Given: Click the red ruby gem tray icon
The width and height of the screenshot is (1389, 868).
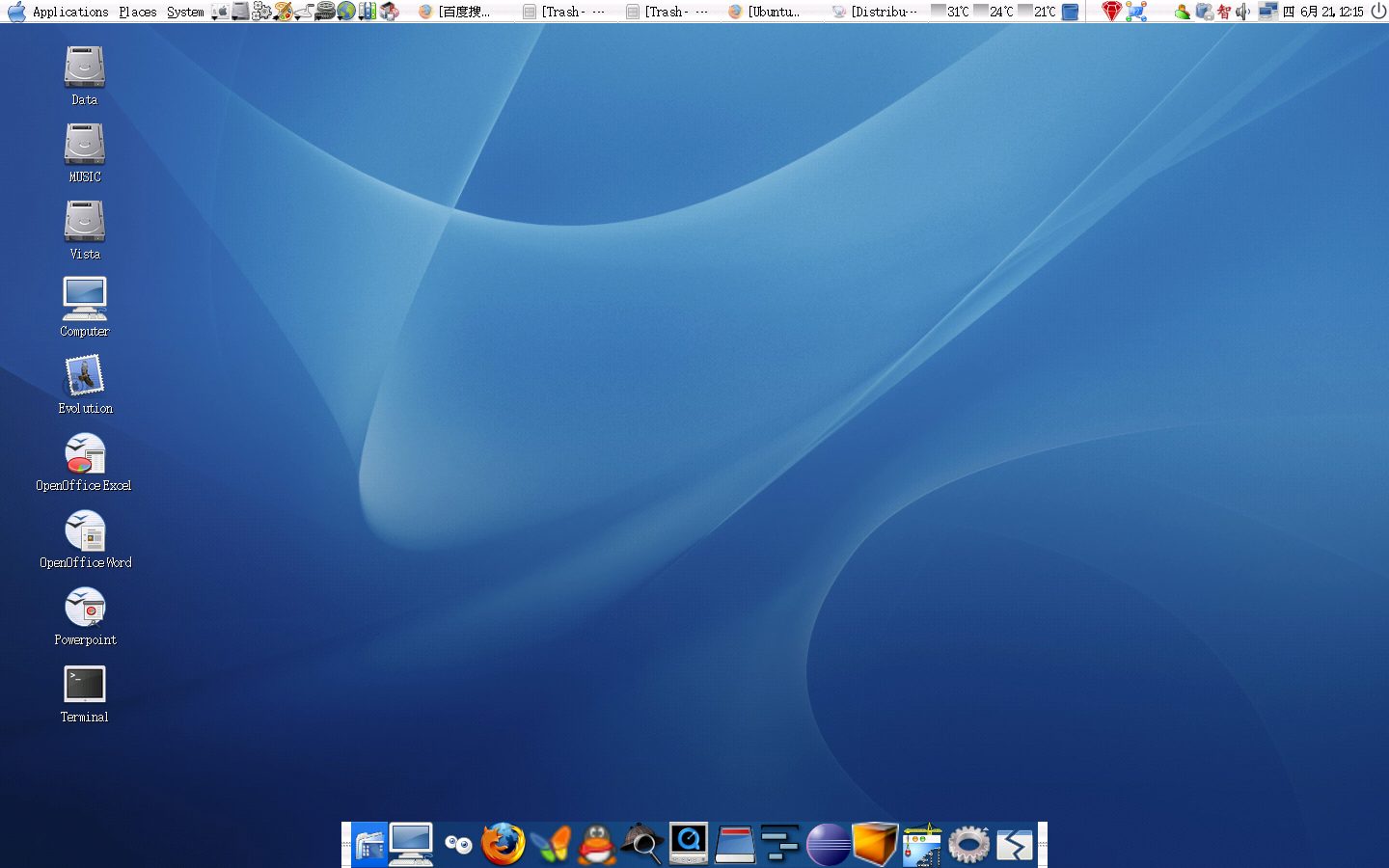Looking at the screenshot, I should [x=1112, y=12].
